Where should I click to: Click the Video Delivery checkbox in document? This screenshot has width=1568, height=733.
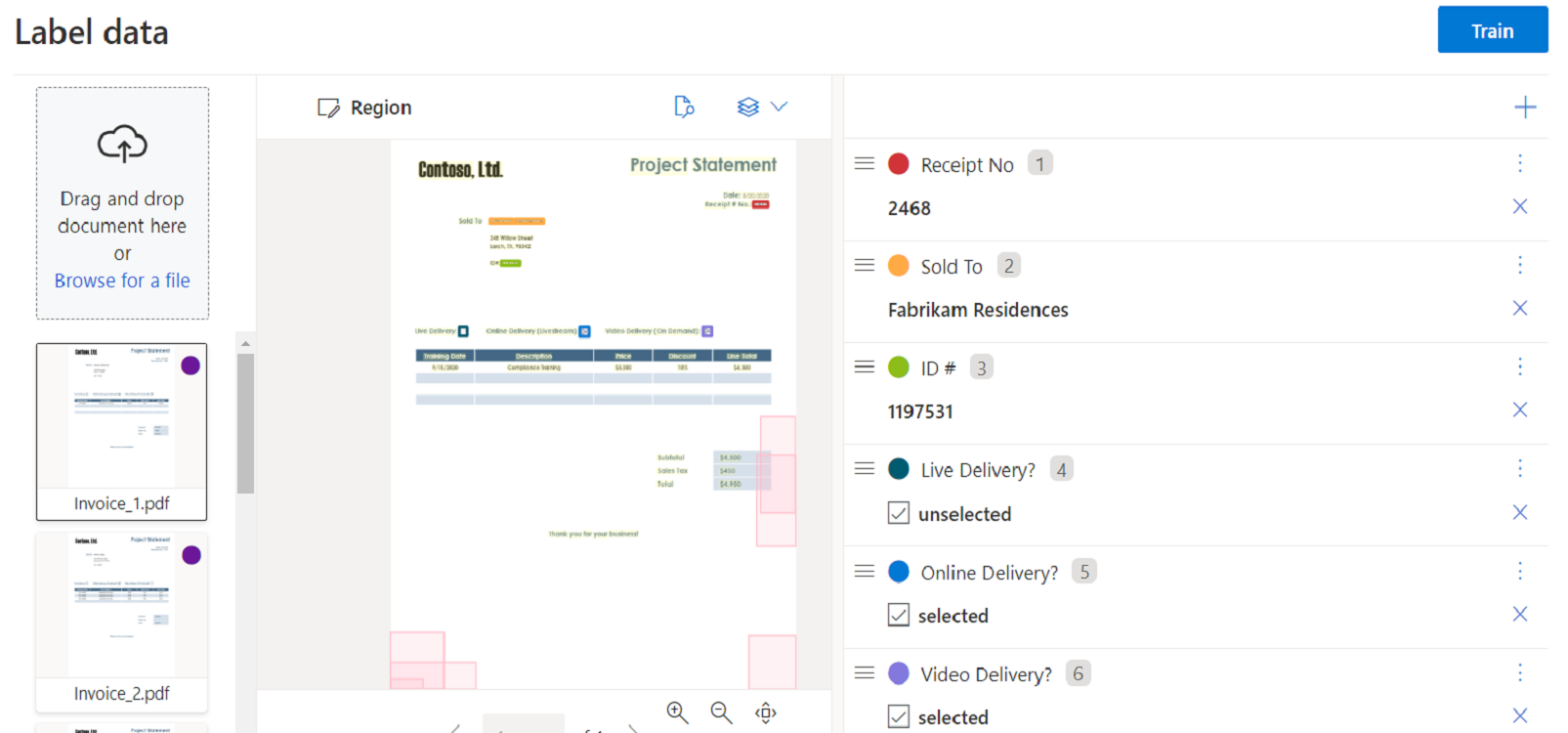[707, 331]
